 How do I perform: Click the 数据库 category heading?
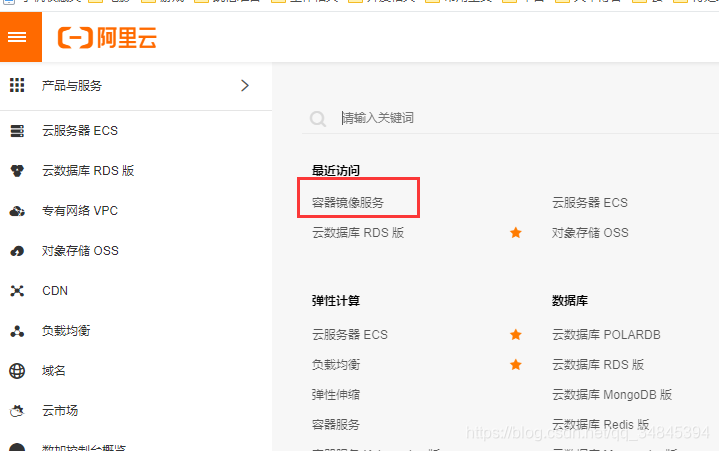pyautogui.click(x=570, y=301)
